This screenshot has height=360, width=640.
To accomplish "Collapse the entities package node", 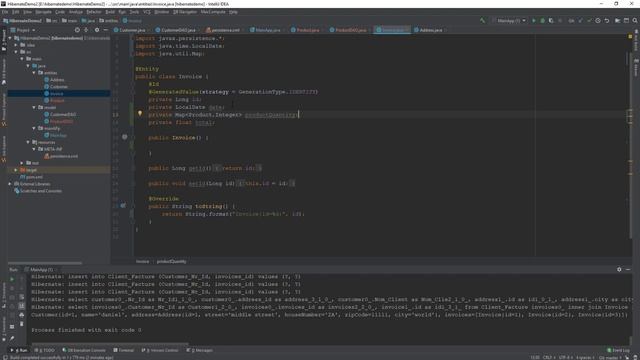I will (x=34, y=73).
